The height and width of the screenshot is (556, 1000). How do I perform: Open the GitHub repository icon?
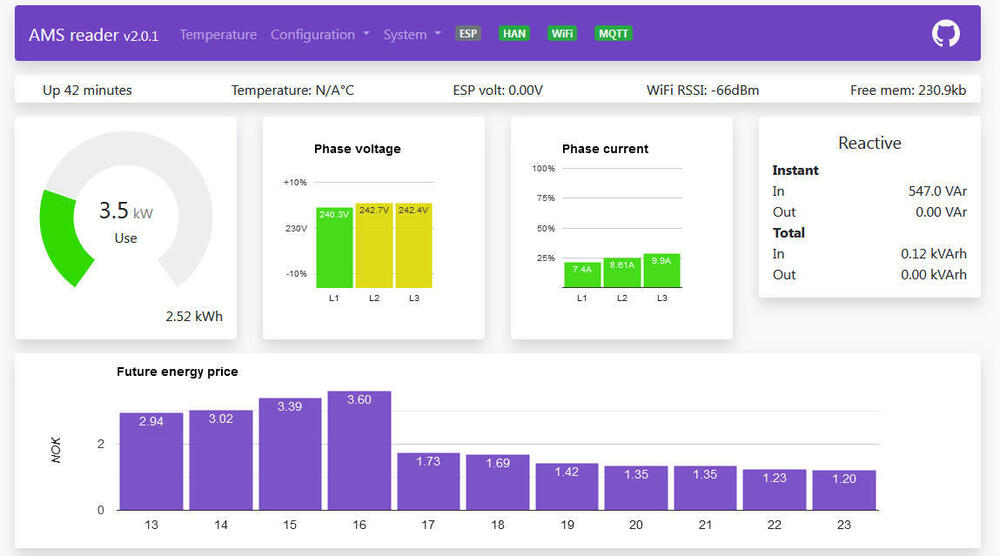[x=945, y=34]
